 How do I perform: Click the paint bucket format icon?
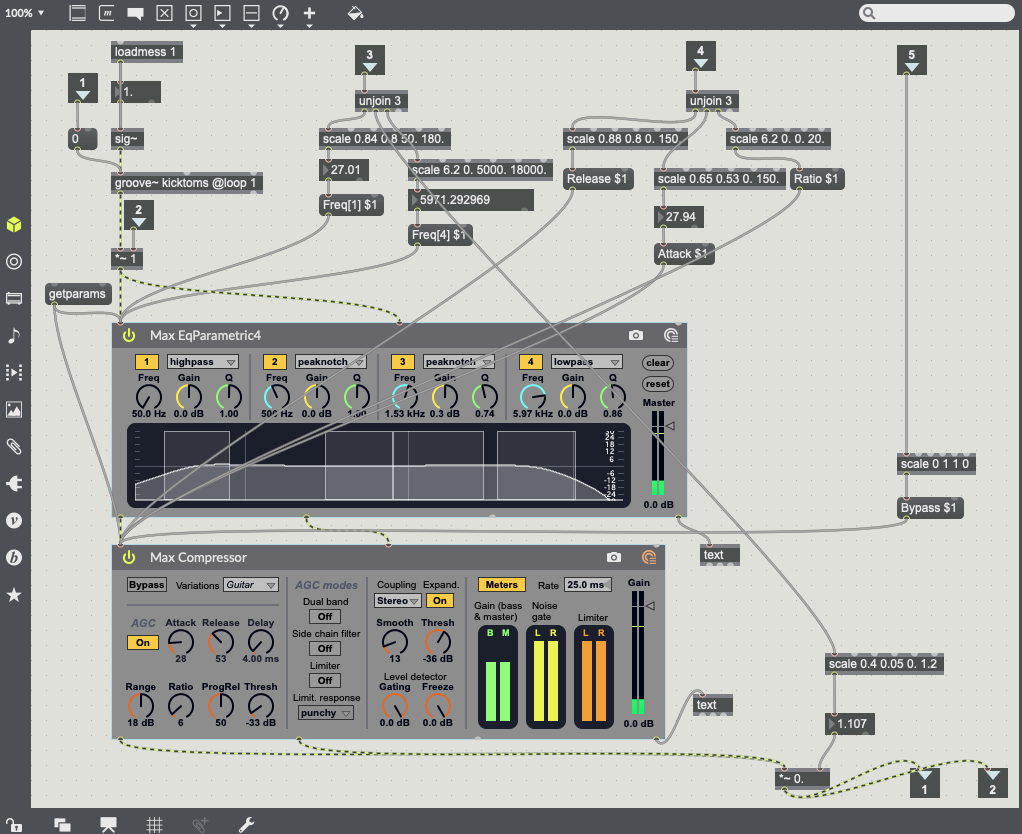[x=355, y=13]
